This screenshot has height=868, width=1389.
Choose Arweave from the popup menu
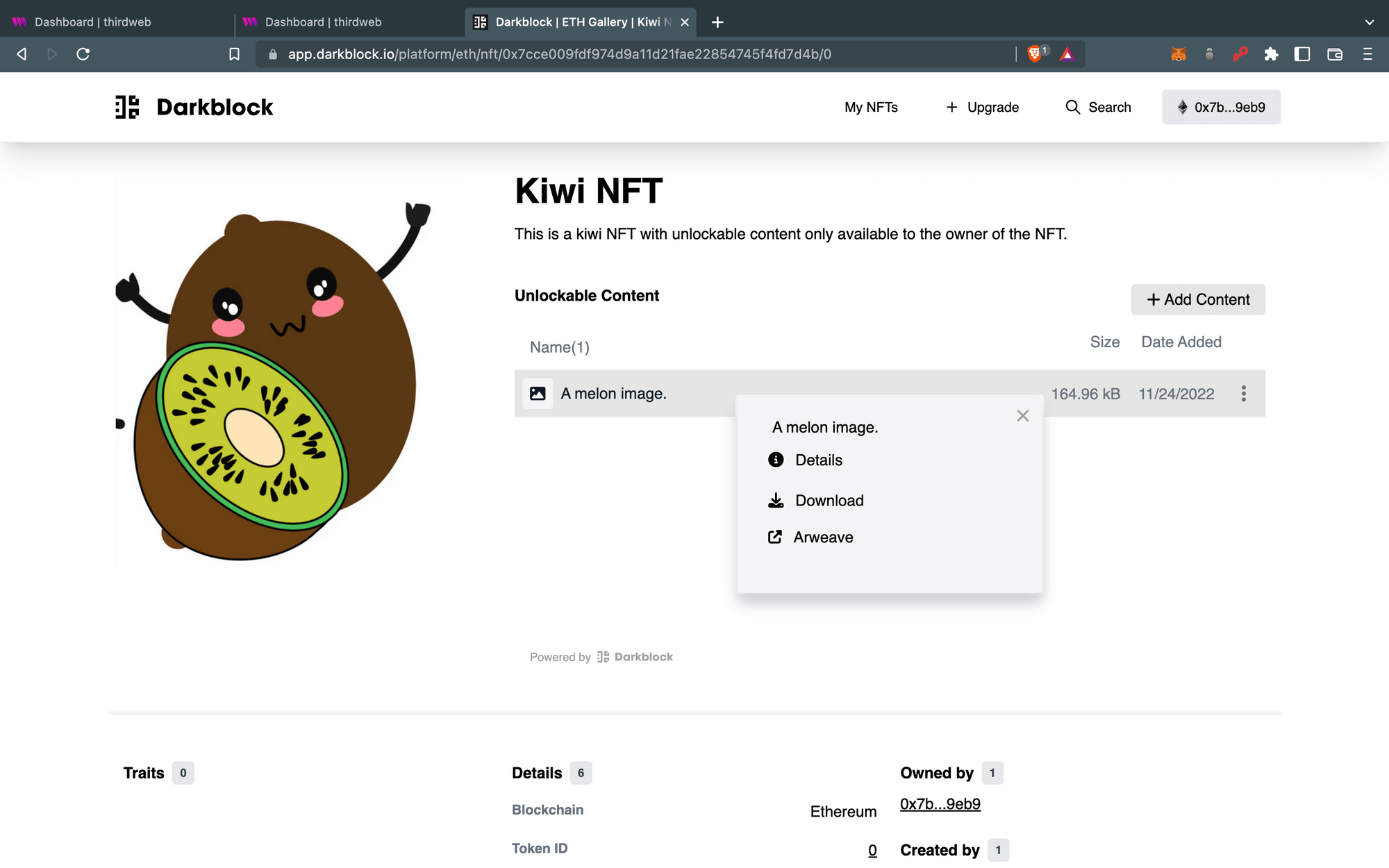pyautogui.click(x=823, y=537)
